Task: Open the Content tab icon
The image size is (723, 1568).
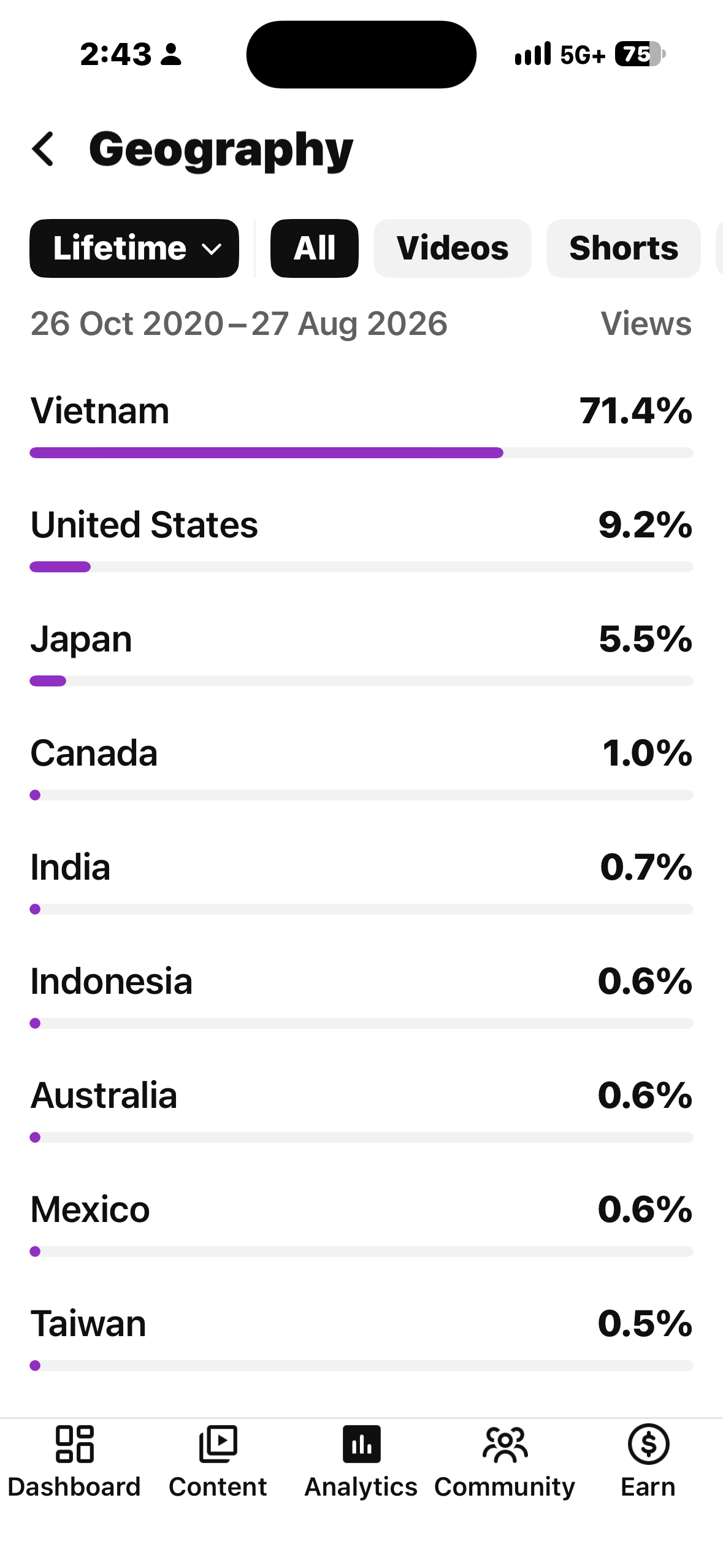Action: 218,1444
